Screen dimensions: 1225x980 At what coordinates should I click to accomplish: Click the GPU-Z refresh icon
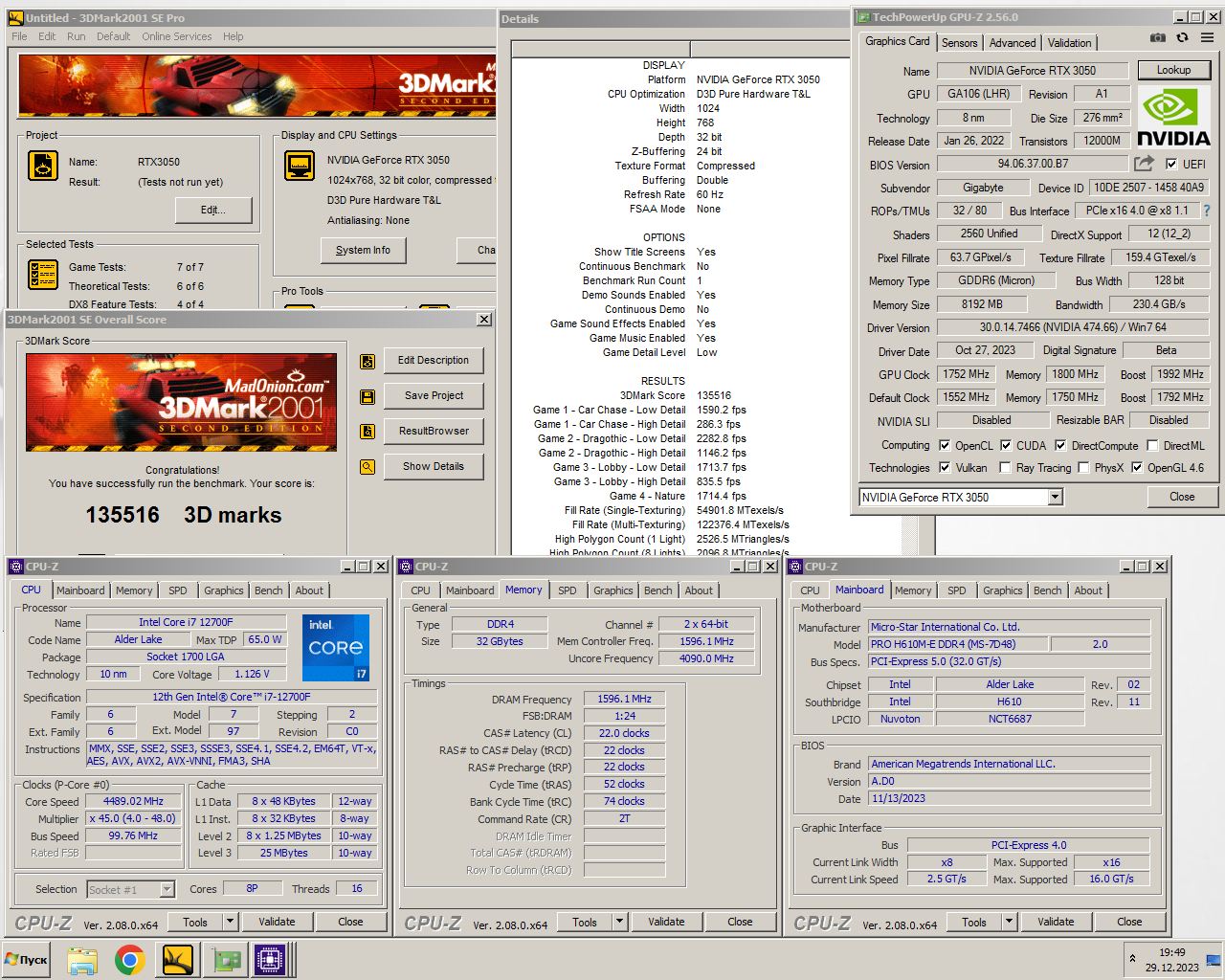click(x=1182, y=37)
